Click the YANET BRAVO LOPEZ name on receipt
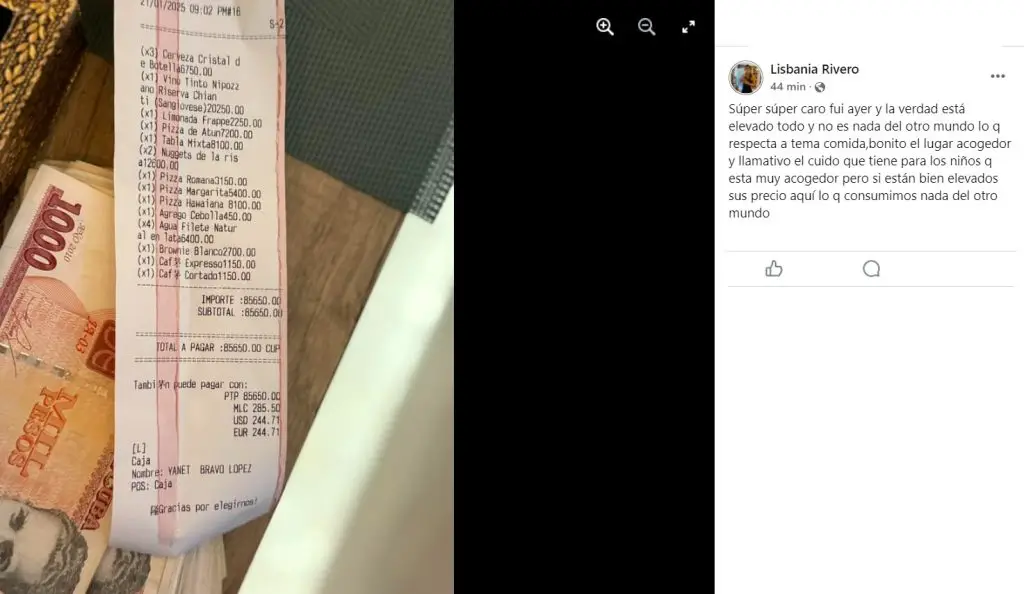 [210, 469]
